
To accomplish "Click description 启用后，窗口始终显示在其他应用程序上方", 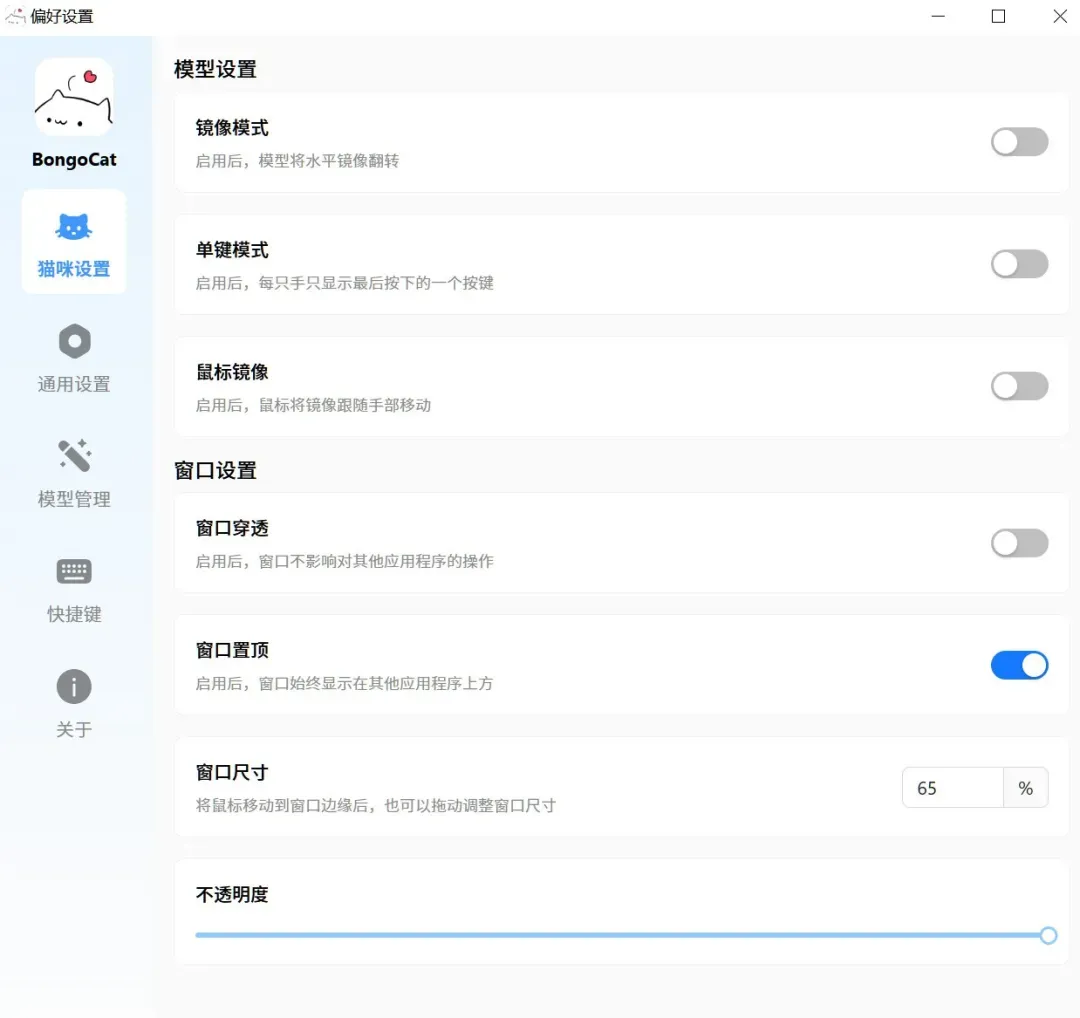I will (344, 683).
